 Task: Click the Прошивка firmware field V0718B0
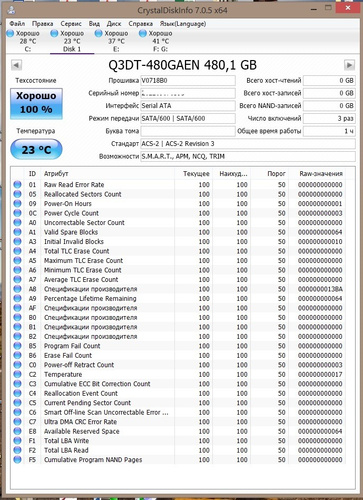[x=188, y=80]
